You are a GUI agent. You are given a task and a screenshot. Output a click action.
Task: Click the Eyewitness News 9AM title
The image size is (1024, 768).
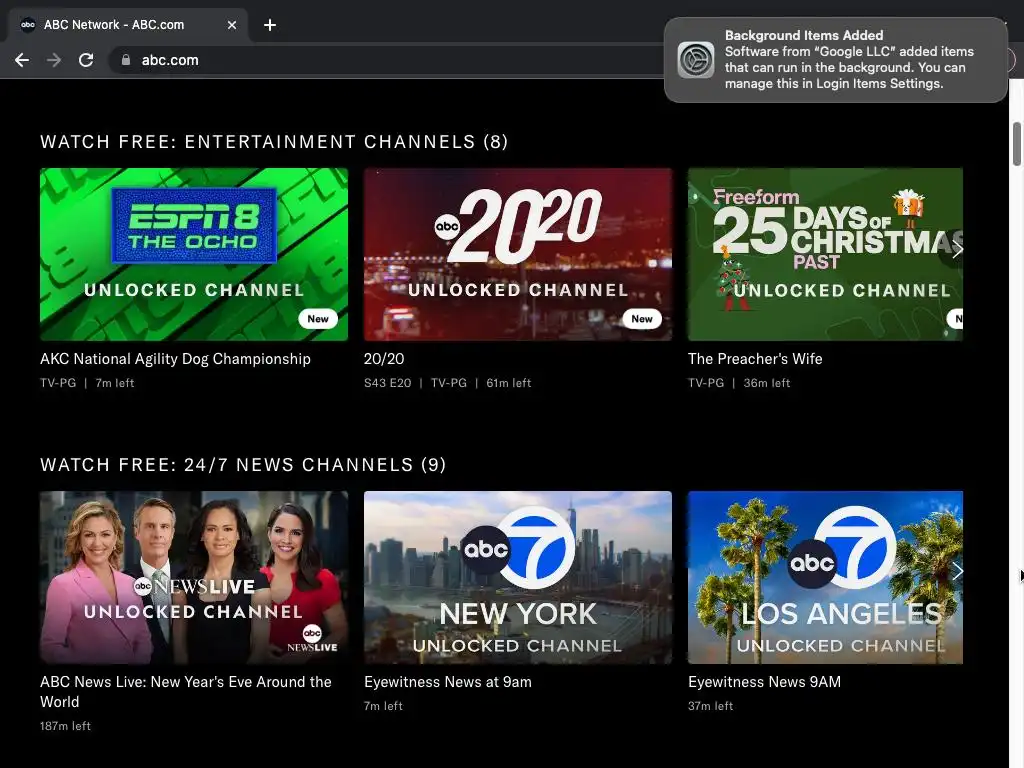pyautogui.click(x=764, y=682)
